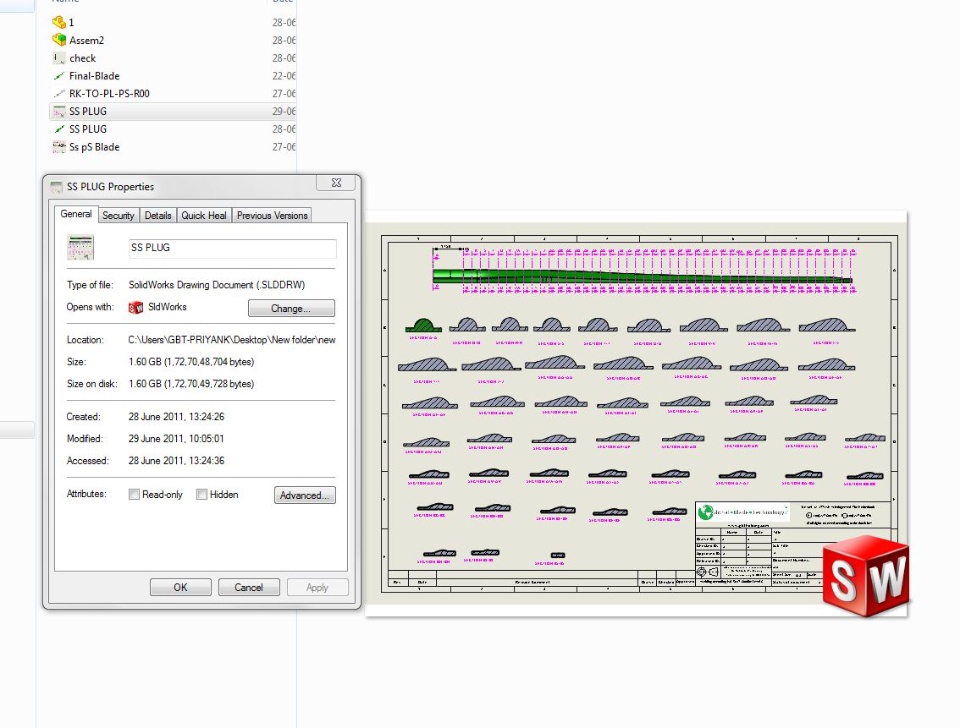Click the Change... button
The height and width of the screenshot is (728, 960).
pyautogui.click(x=291, y=308)
